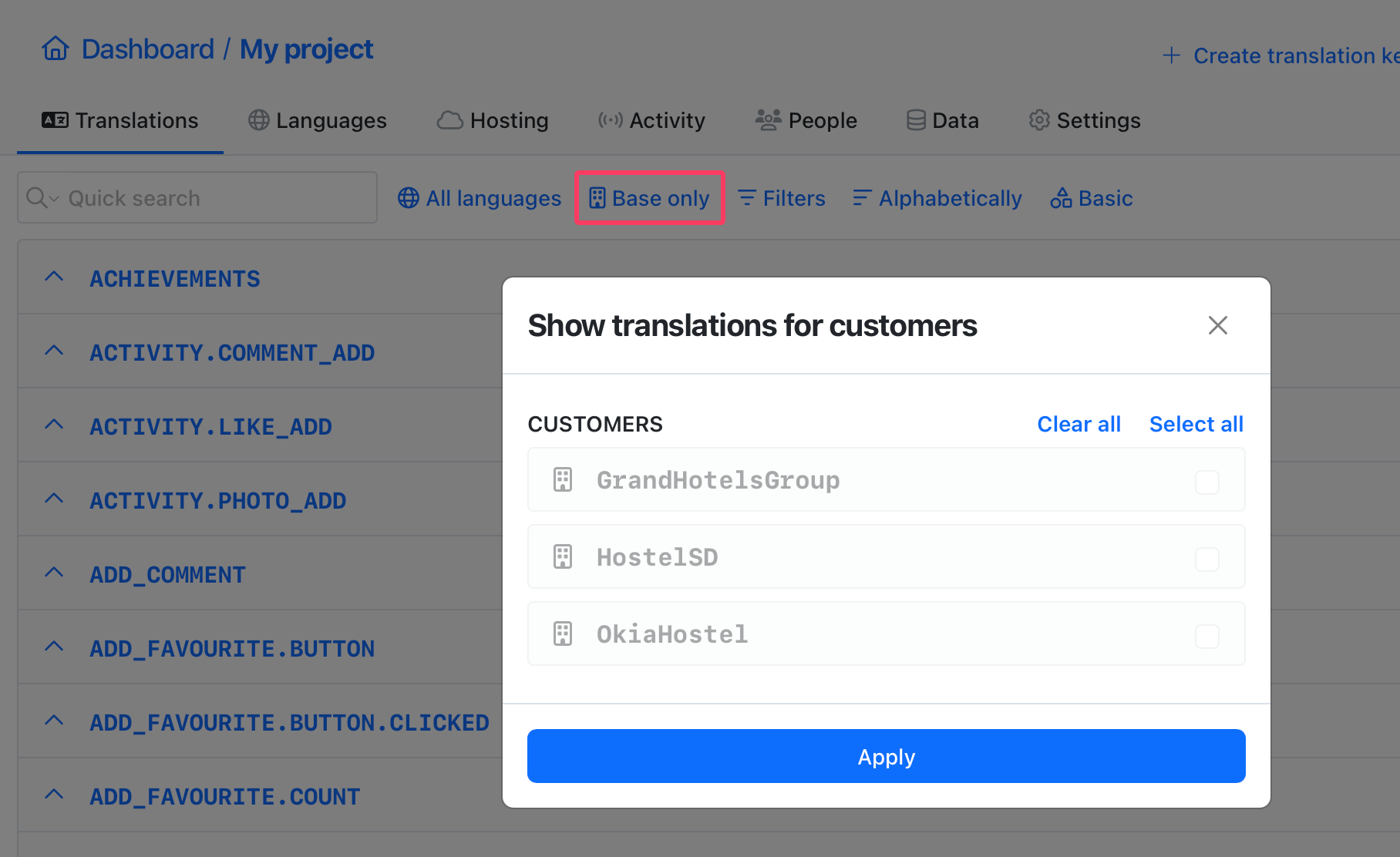Switch to the People tab

806,120
